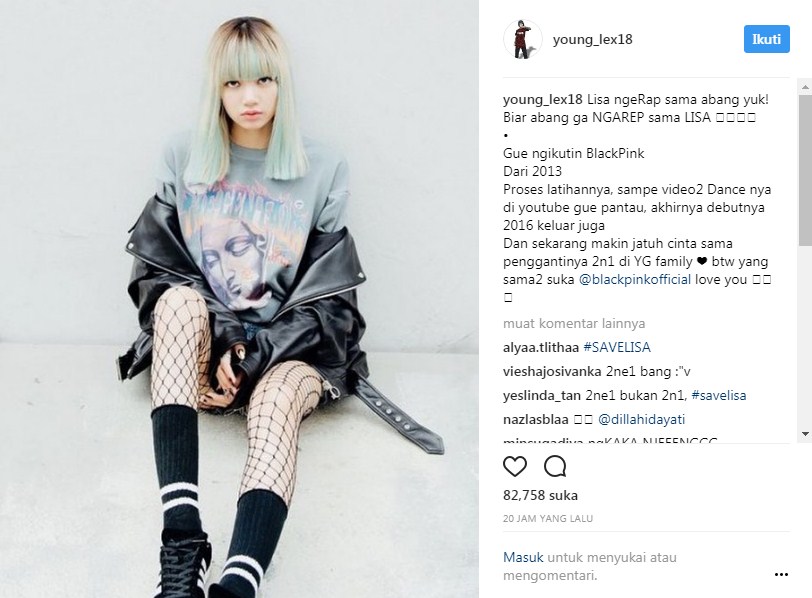Open the @dillahidayati mention
Image resolution: width=812 pixels, height=598 pixels.
tap(641, 419)
